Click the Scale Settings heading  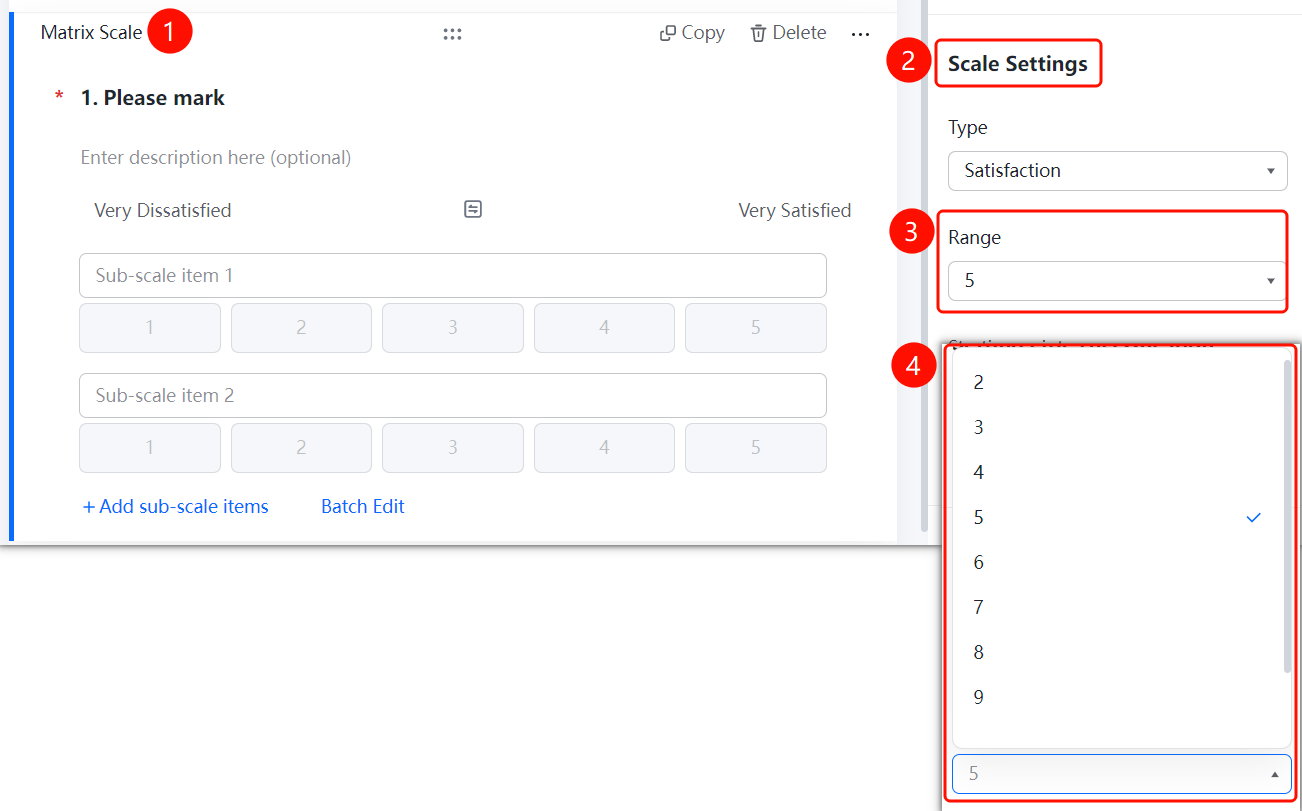pyautogui.click(x=1018, y=64)
